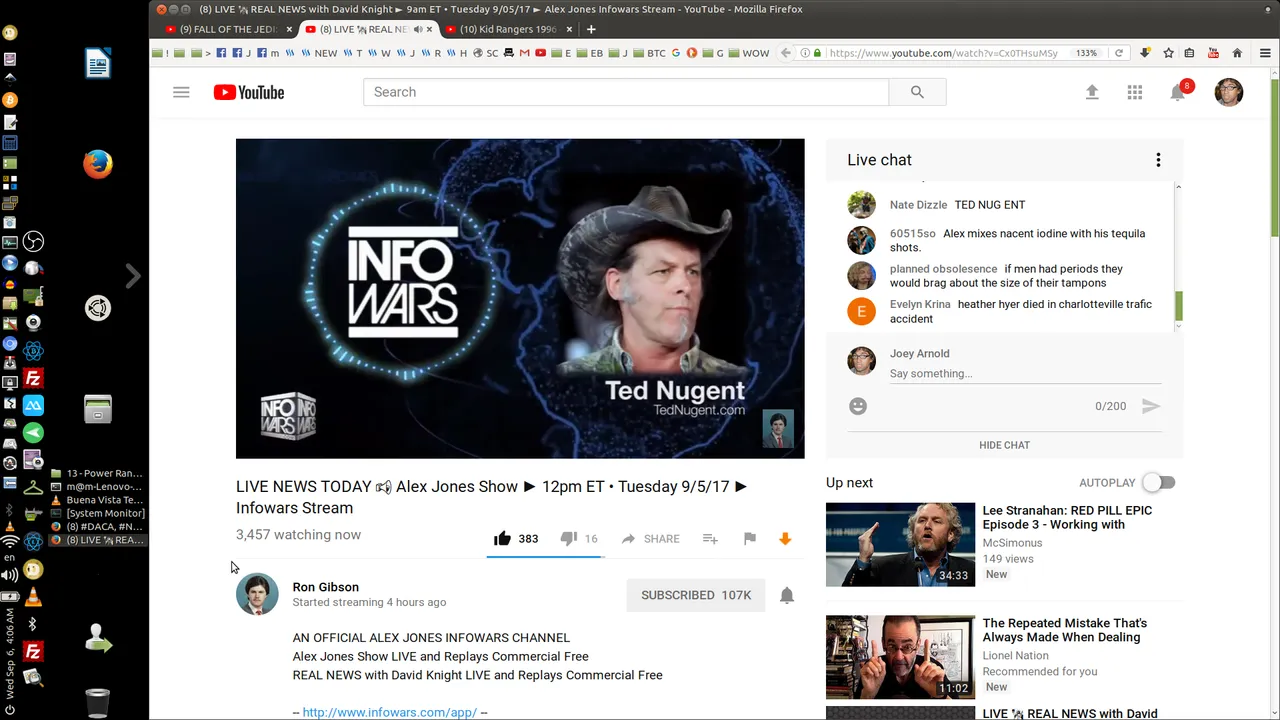Open the WOW bookmarks folder
Image resolution: width=1280 pixels, height=720 pixels.
(x=749, y=53)
